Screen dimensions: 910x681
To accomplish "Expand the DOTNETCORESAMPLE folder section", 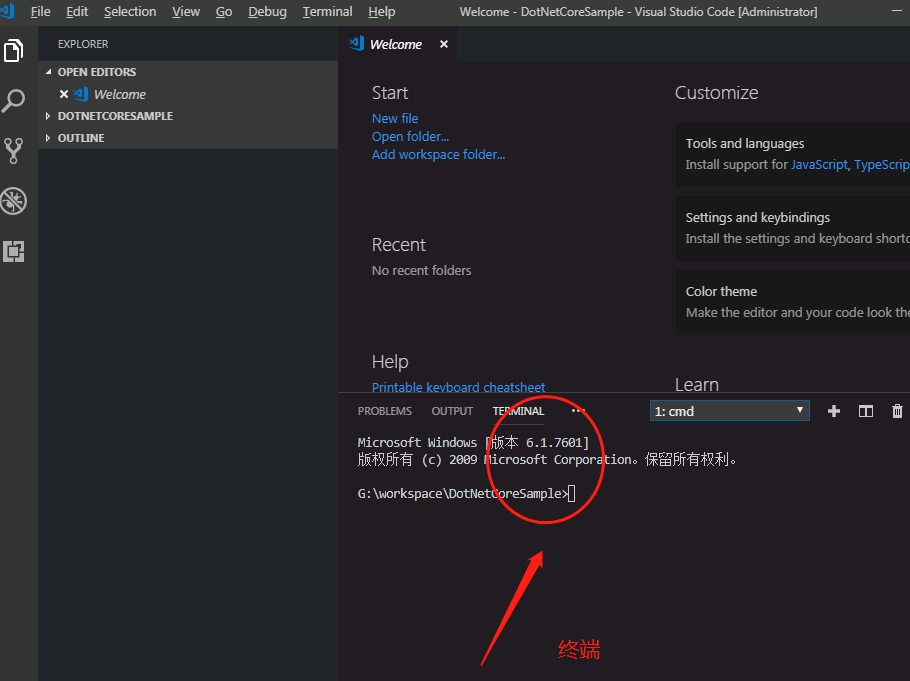I will tap(114, 116).
